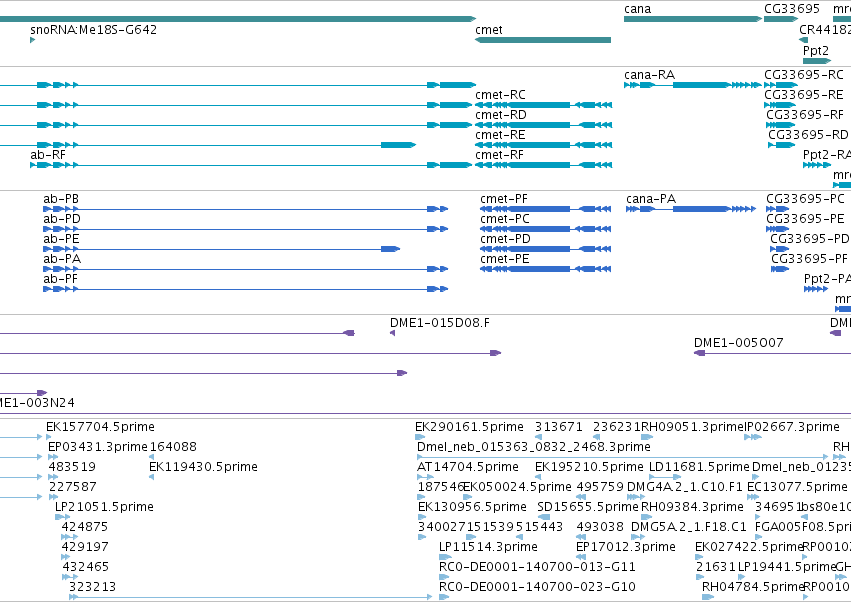Open the CG33695-RC transcript label
The height and width of the screenshot is (602, 851).
(x=804, y=74)
